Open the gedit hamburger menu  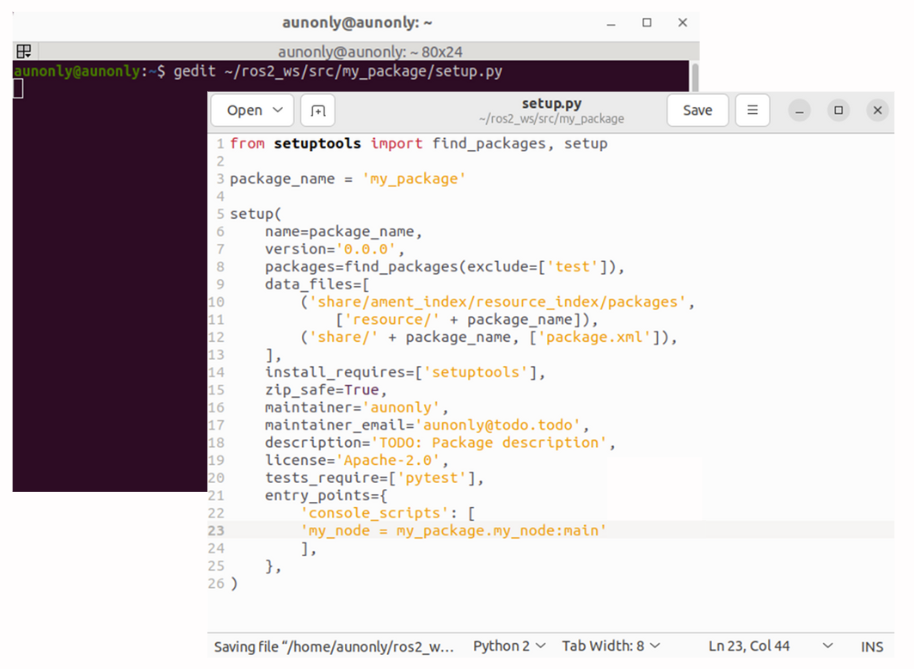click(753, 111)
